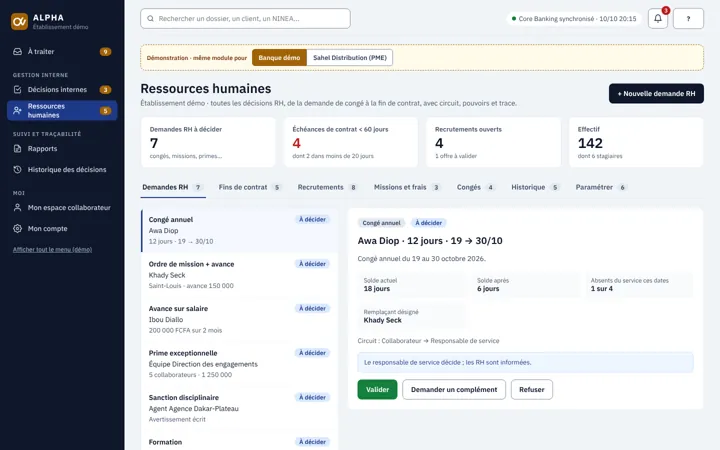The width and height of the screenshot is (720, 450).
Task: Open the Formation request row
Action: coord(239,442)
